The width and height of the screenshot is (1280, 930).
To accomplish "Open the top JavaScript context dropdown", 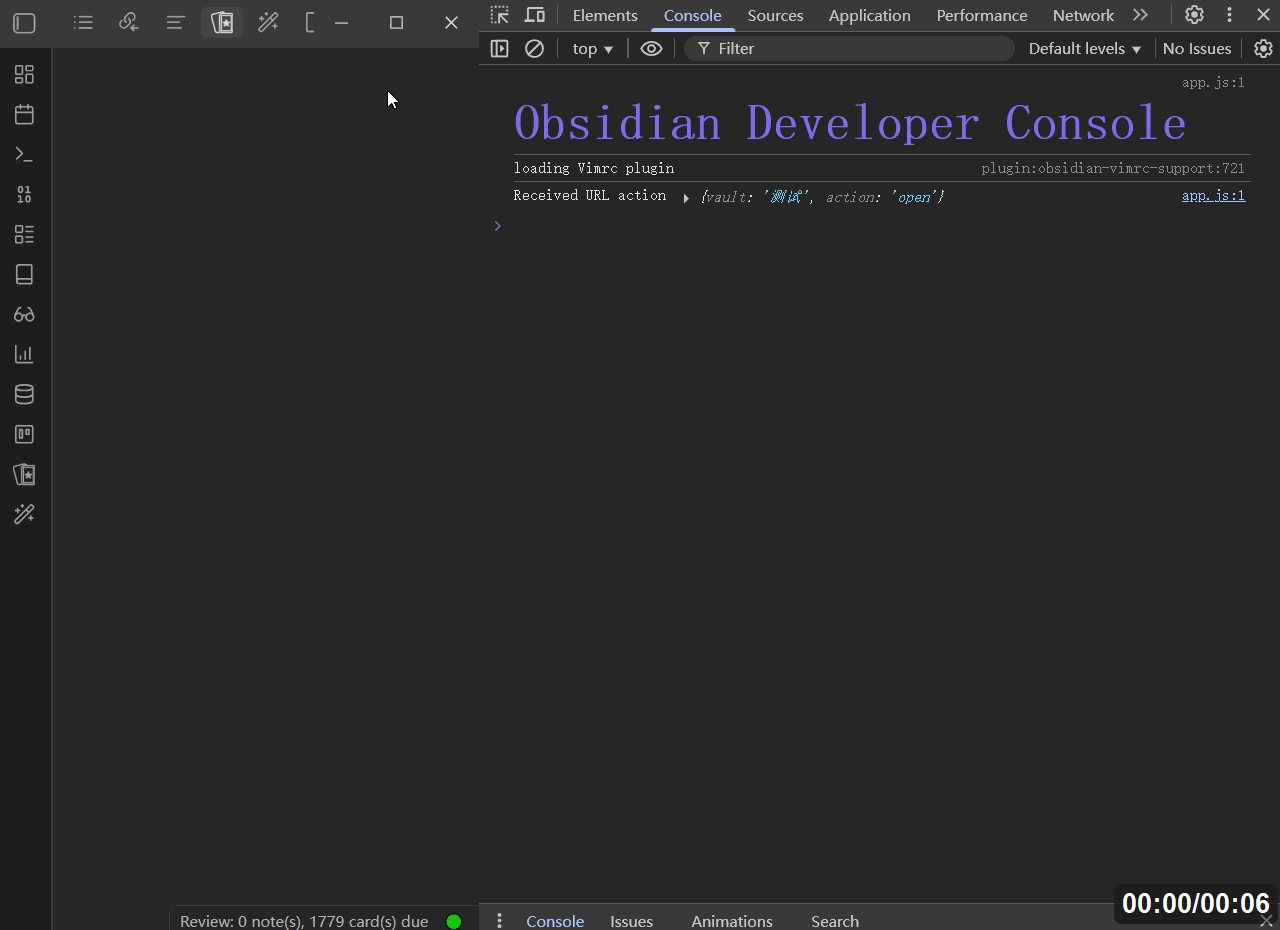I will (592, 48).
